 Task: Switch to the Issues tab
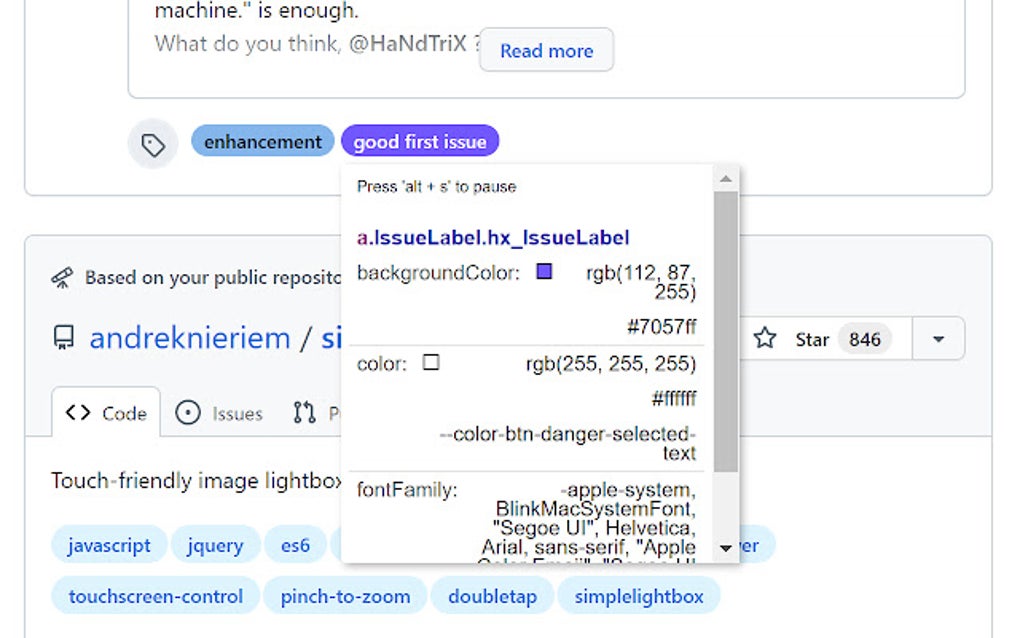[x=218, y=413]
